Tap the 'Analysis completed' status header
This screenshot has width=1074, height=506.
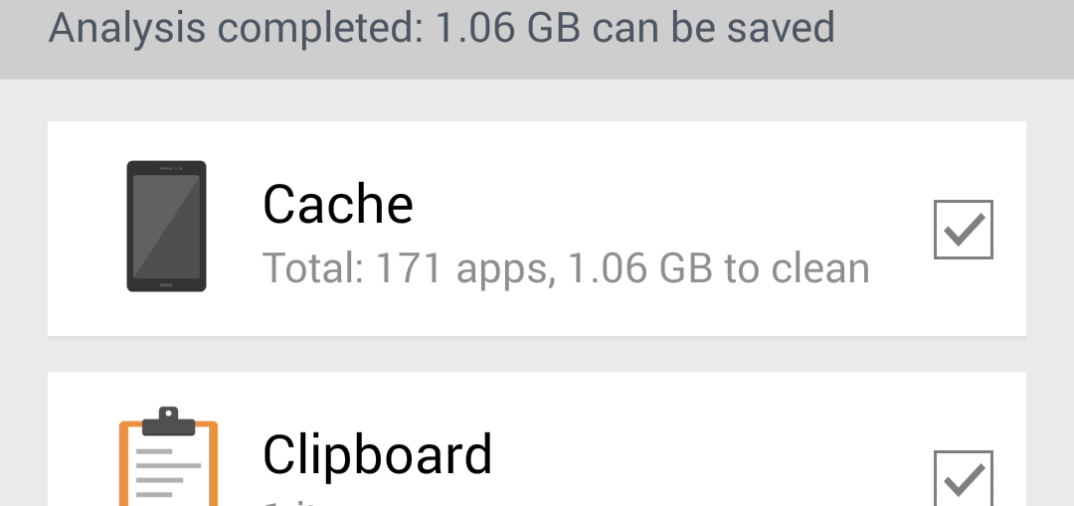(441, 29)
